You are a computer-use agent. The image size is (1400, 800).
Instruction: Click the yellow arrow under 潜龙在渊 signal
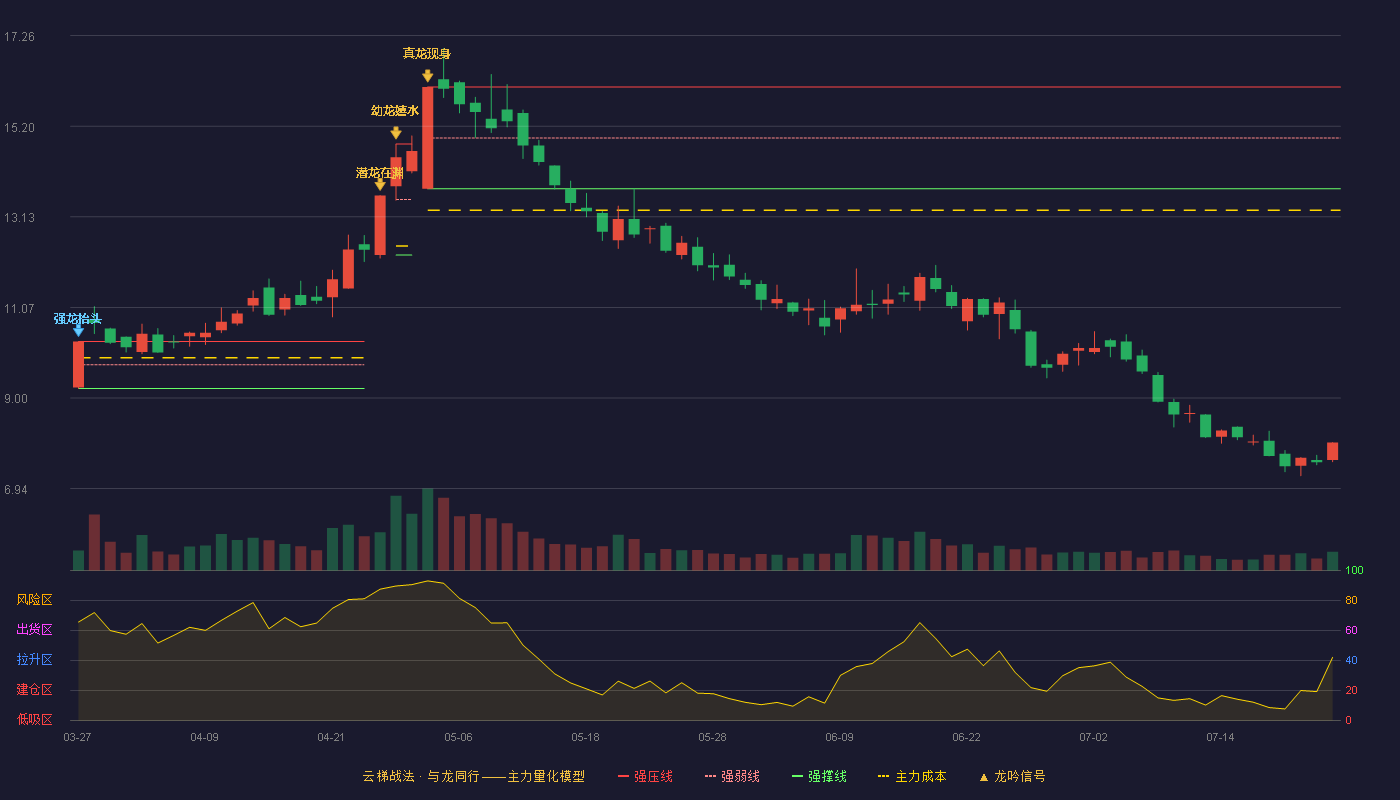380,184
